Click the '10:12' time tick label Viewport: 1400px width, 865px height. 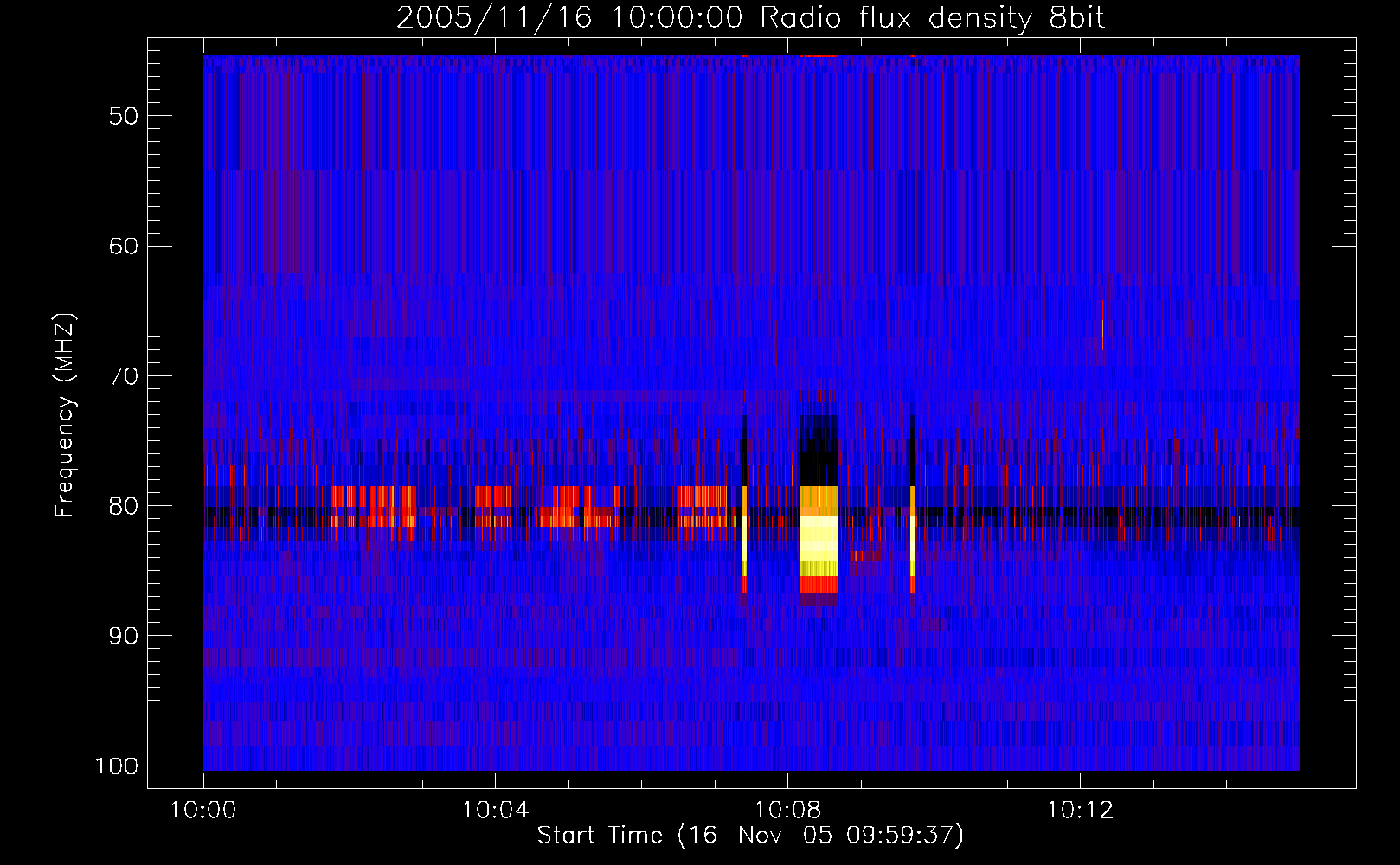[x=1080, y=811]
